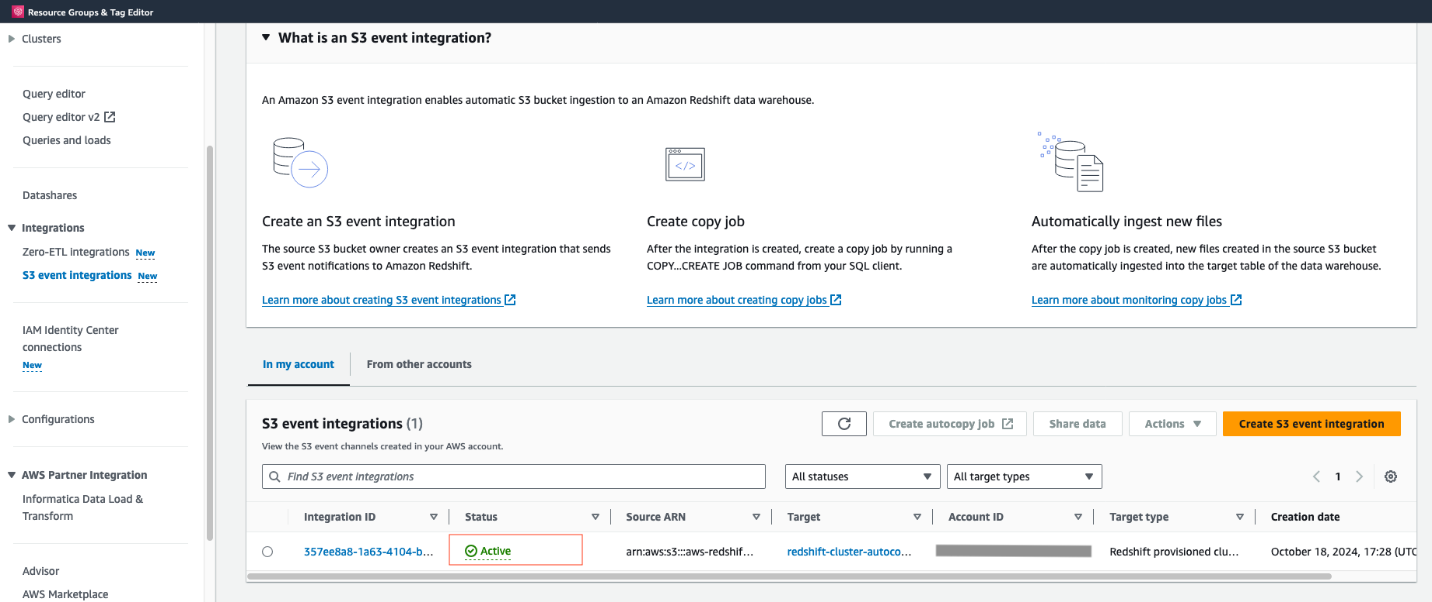The height and width of the screenshot is (602, 1432).
Task: Open Datashares in sidebar
Action: pos(49,195)
